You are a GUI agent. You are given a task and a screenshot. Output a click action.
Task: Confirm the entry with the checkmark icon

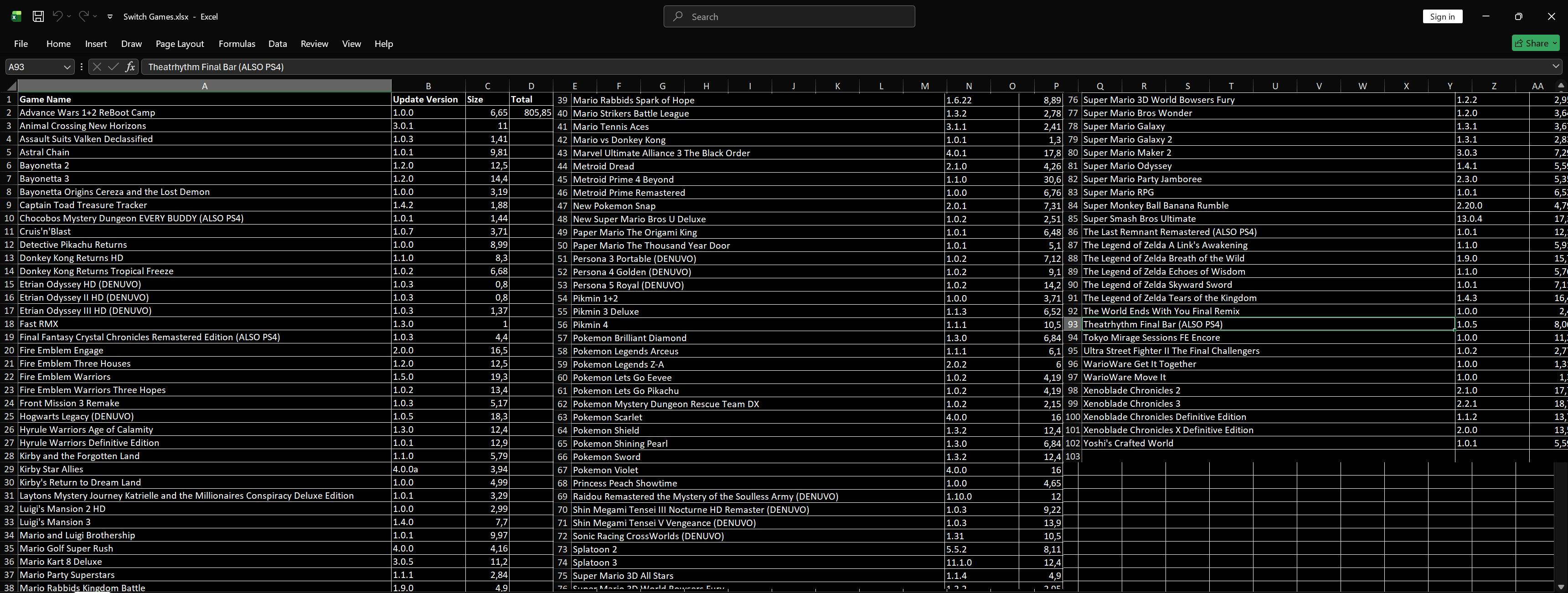pyautogui.click(x=113, y=67)
